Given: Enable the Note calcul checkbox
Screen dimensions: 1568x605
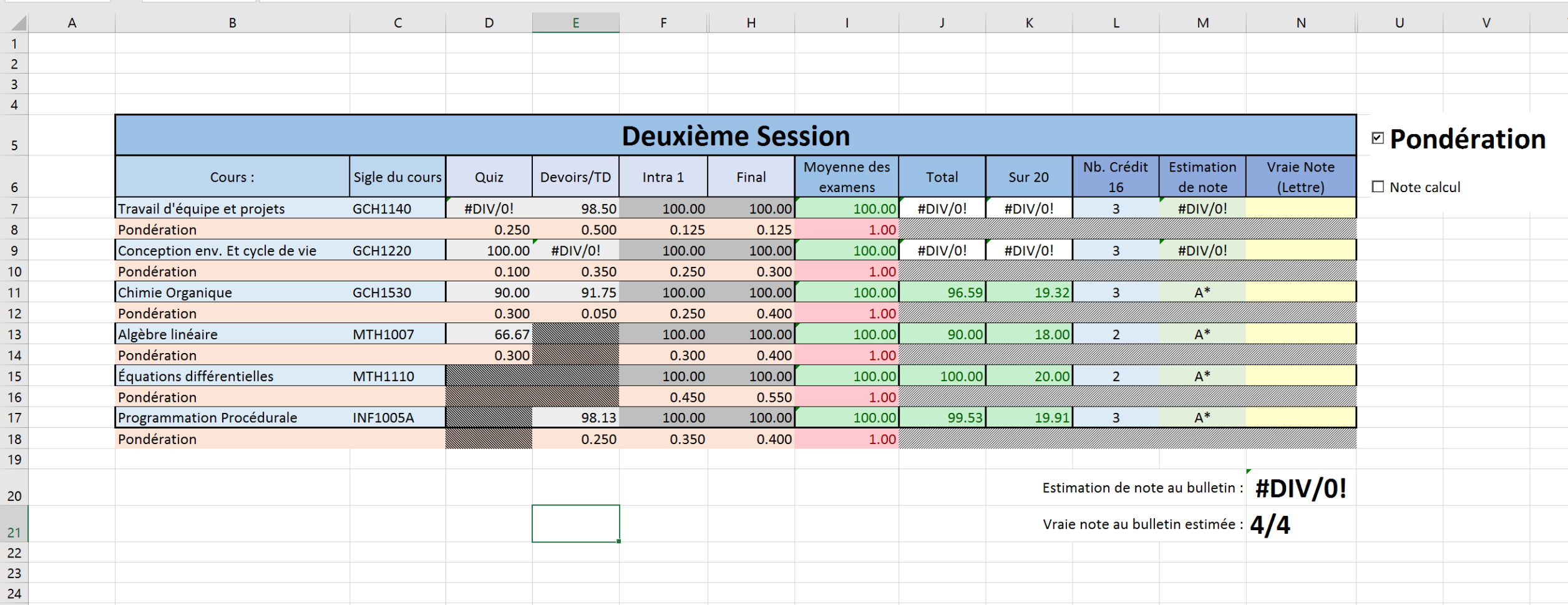Looking at the screenshot, I should [1376, 186].
